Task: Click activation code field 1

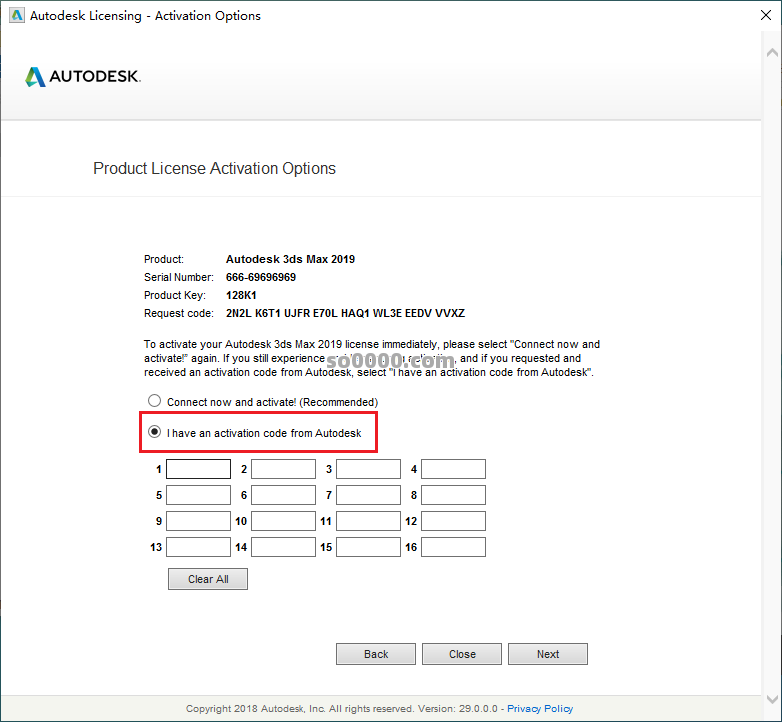Action: (198, 469)
